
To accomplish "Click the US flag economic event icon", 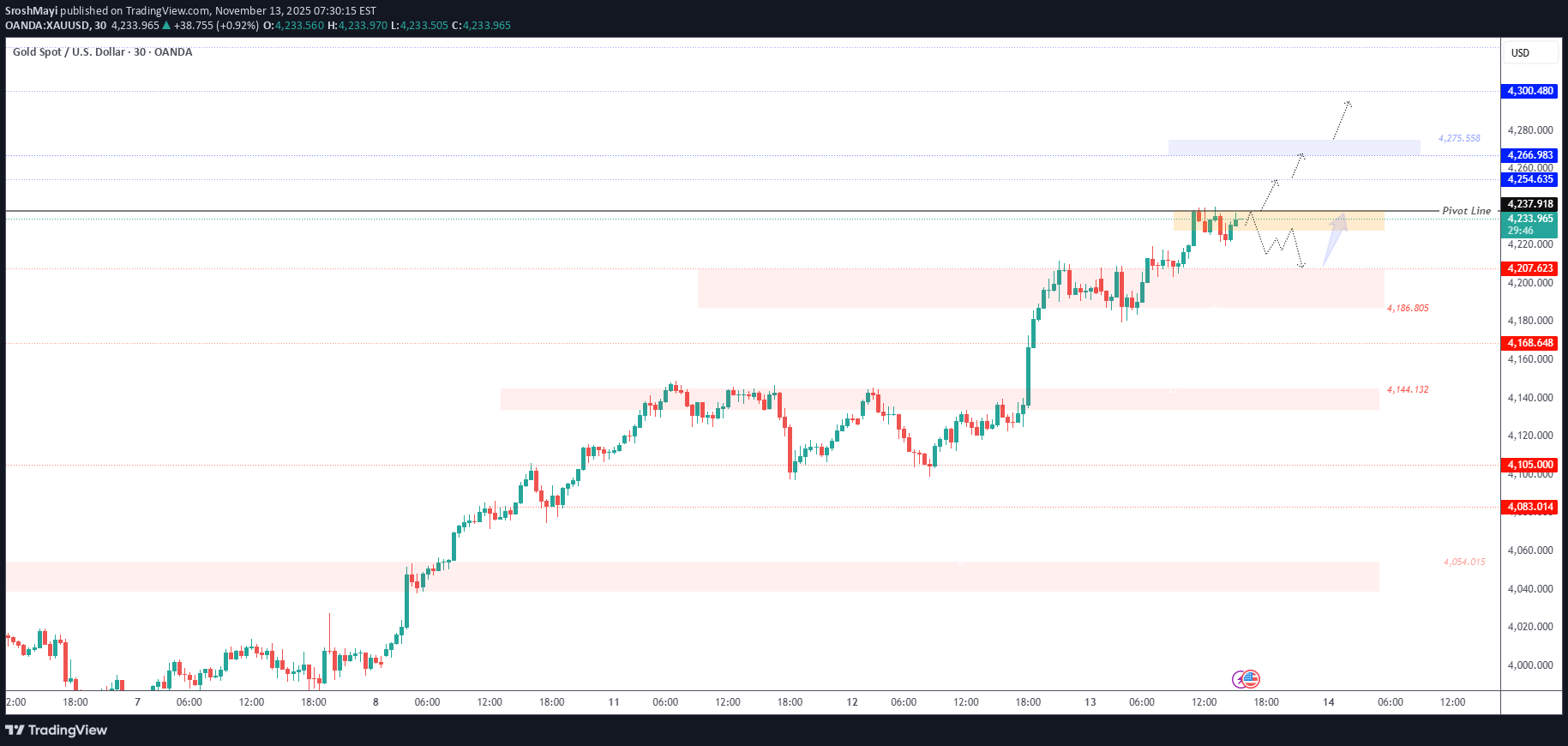I will click(1252, 679).
